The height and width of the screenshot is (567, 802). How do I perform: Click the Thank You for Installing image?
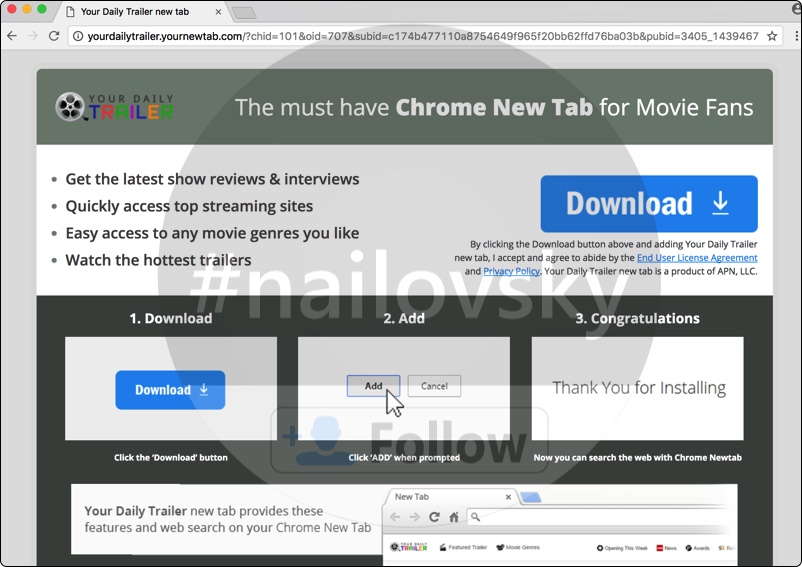click(x=638, y=388)
